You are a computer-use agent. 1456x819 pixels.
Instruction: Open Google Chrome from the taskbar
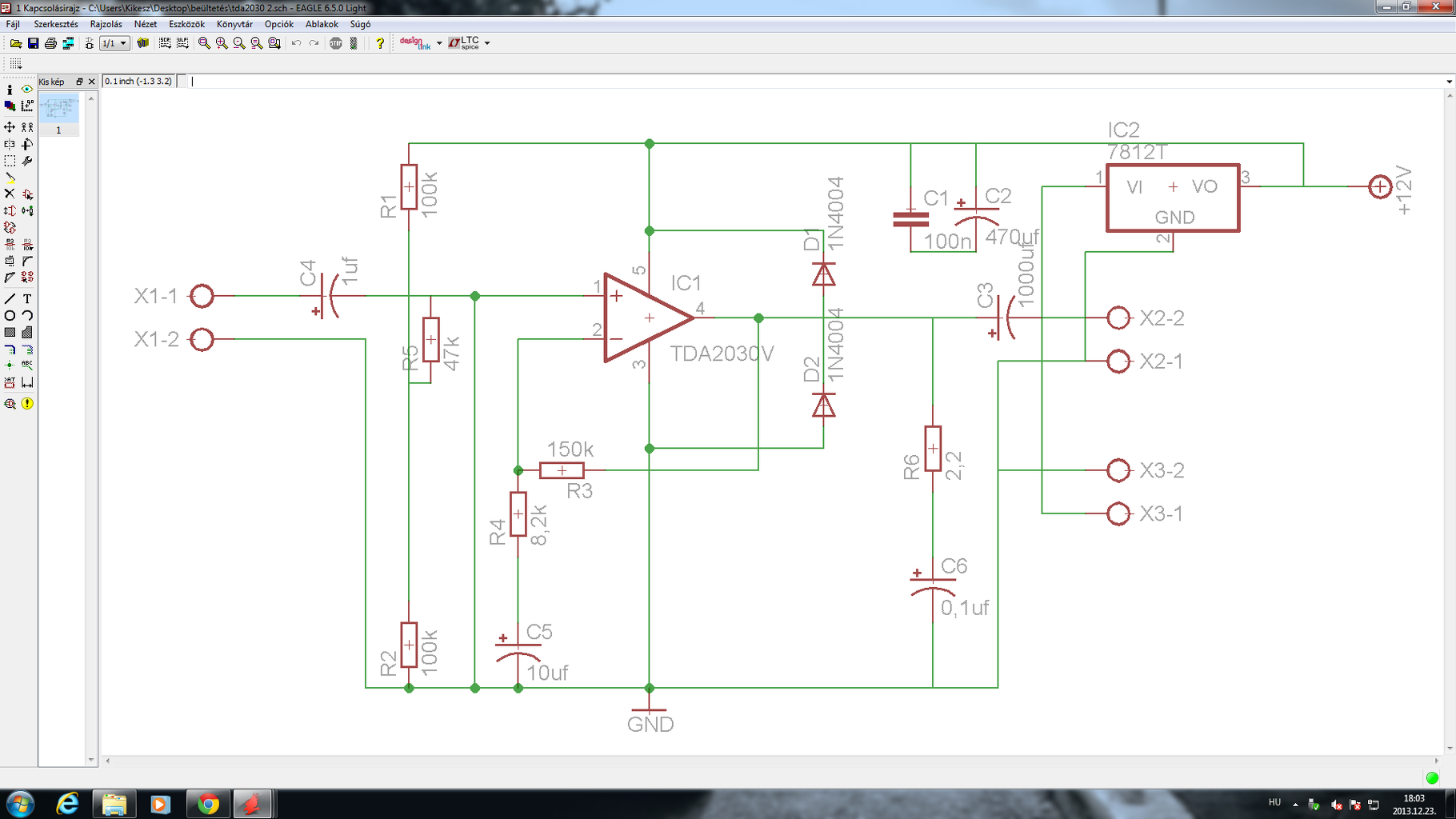tap(208, 804)
